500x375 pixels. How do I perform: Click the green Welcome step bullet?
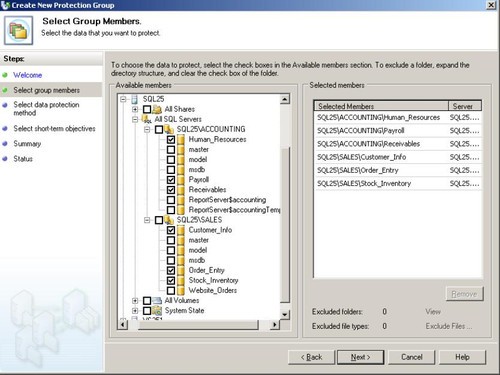pyautogui.click(x=5, y=75)
